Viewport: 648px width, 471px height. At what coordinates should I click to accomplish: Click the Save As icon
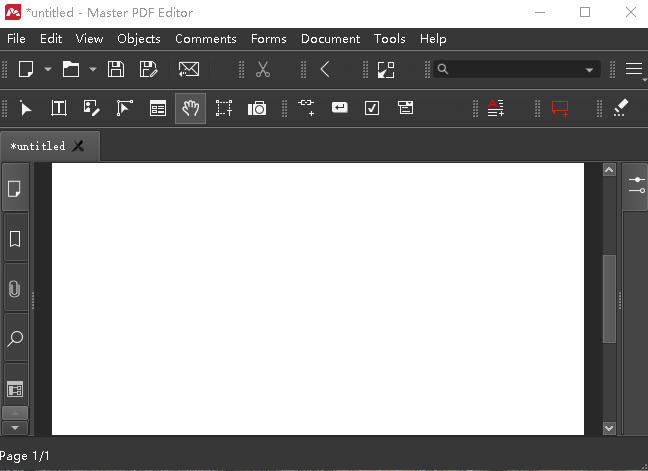(x=148, y=69)
